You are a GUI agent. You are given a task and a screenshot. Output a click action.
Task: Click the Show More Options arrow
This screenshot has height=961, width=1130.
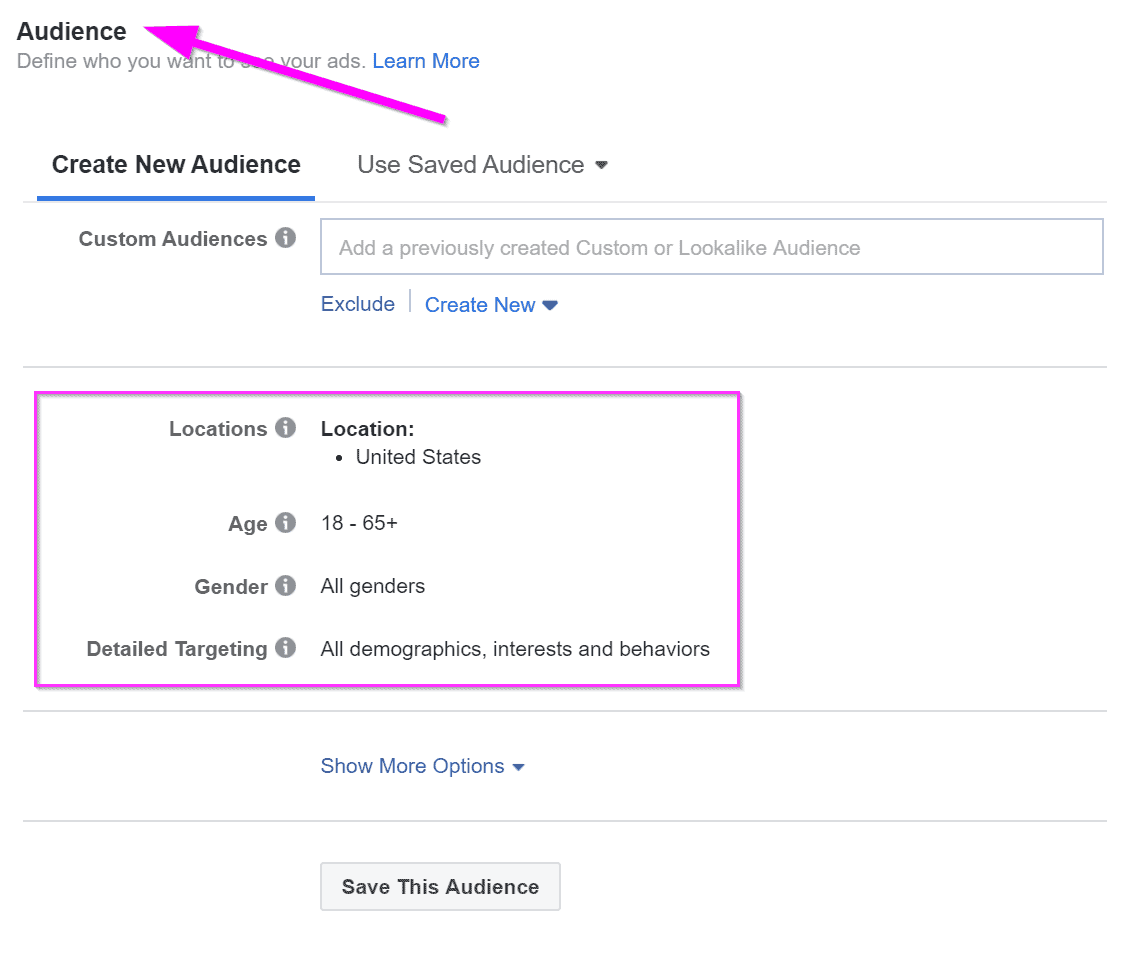click(519, 766)
